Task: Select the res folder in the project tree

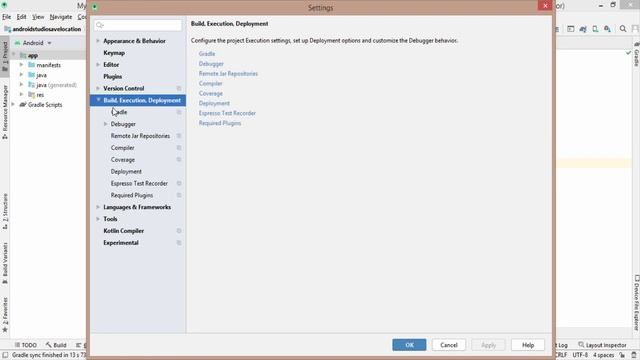Action: pyautogui.click(x=40, y=95)
